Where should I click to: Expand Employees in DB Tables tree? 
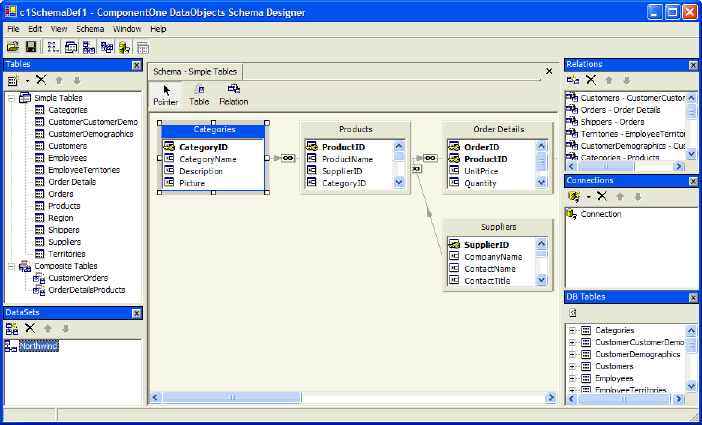click(572, 378)
